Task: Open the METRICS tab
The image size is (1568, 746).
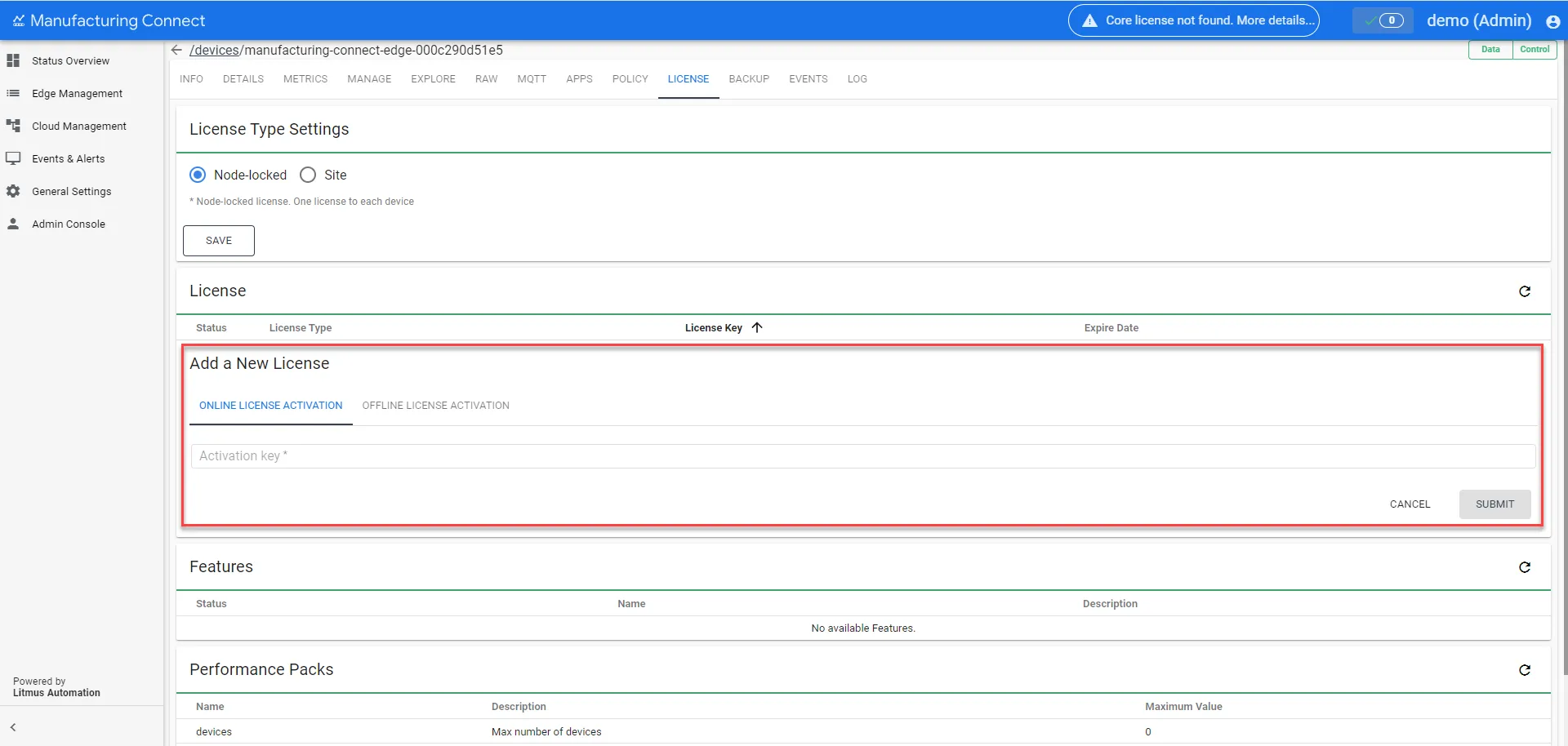Action: click(305, 79)
